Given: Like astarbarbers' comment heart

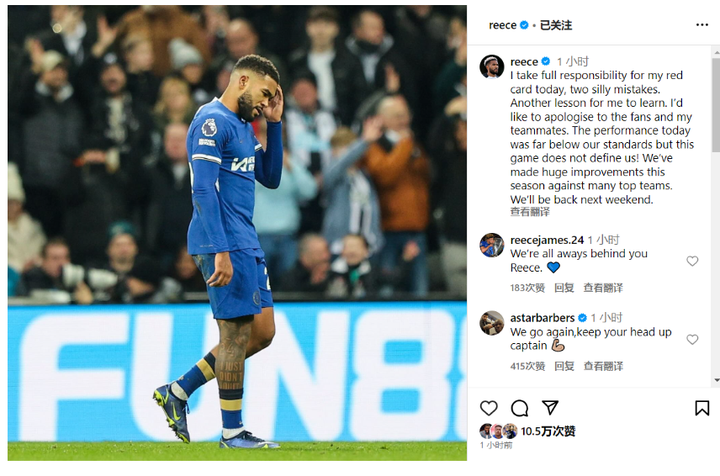Looking at the screenshot, I should click(x=692, y=339).
